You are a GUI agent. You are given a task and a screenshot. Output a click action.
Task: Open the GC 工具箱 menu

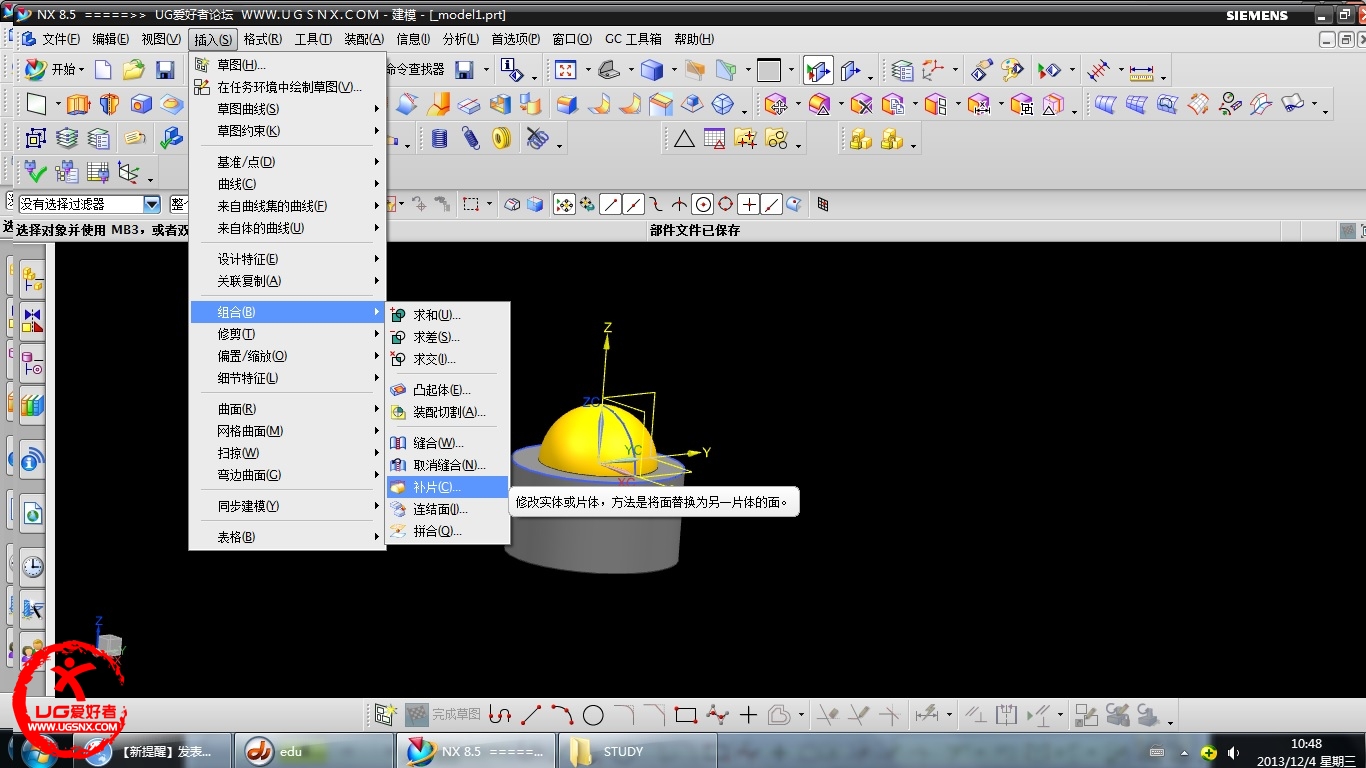(x=633, y=39)
